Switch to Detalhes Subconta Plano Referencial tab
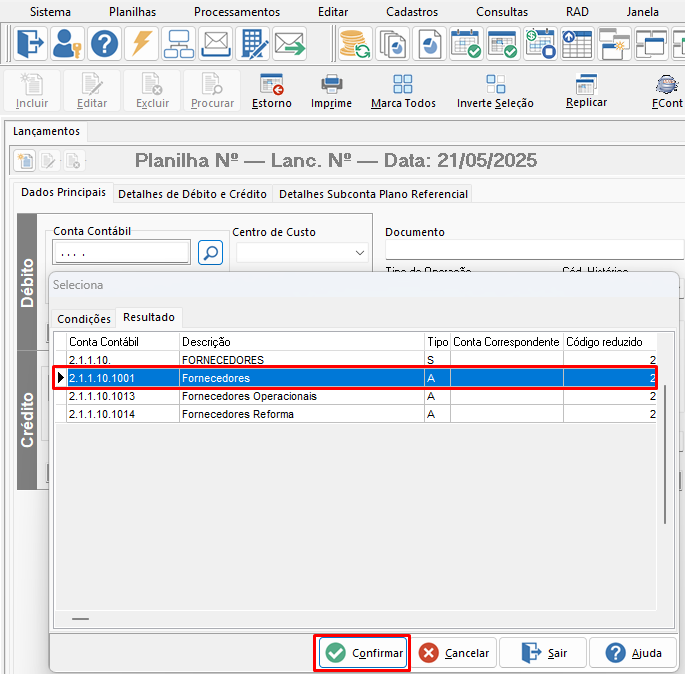Viewport: 685px width, 674px height. pos(373,194)
